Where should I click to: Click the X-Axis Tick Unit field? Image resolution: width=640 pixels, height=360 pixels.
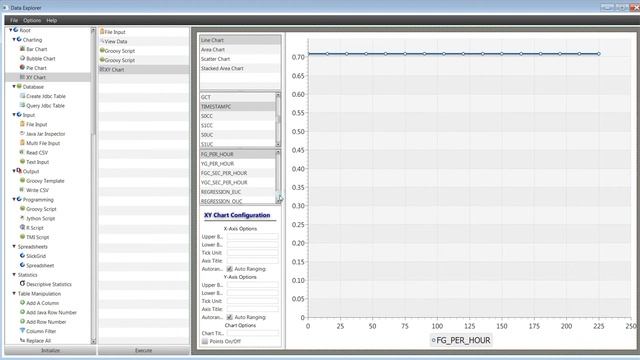(253, 253)
